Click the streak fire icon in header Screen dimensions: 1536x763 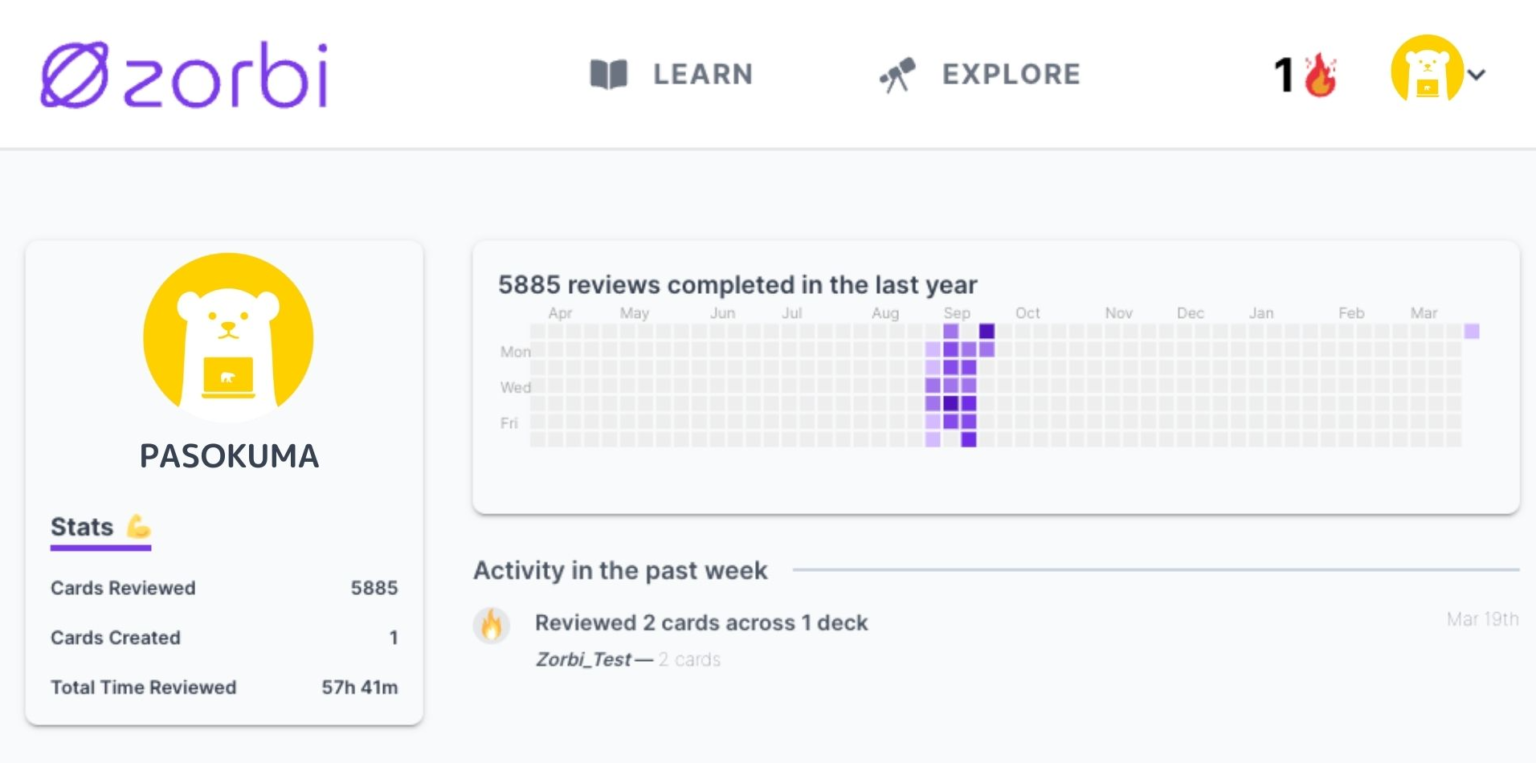pyautogui.click(x=1320, y=75)
